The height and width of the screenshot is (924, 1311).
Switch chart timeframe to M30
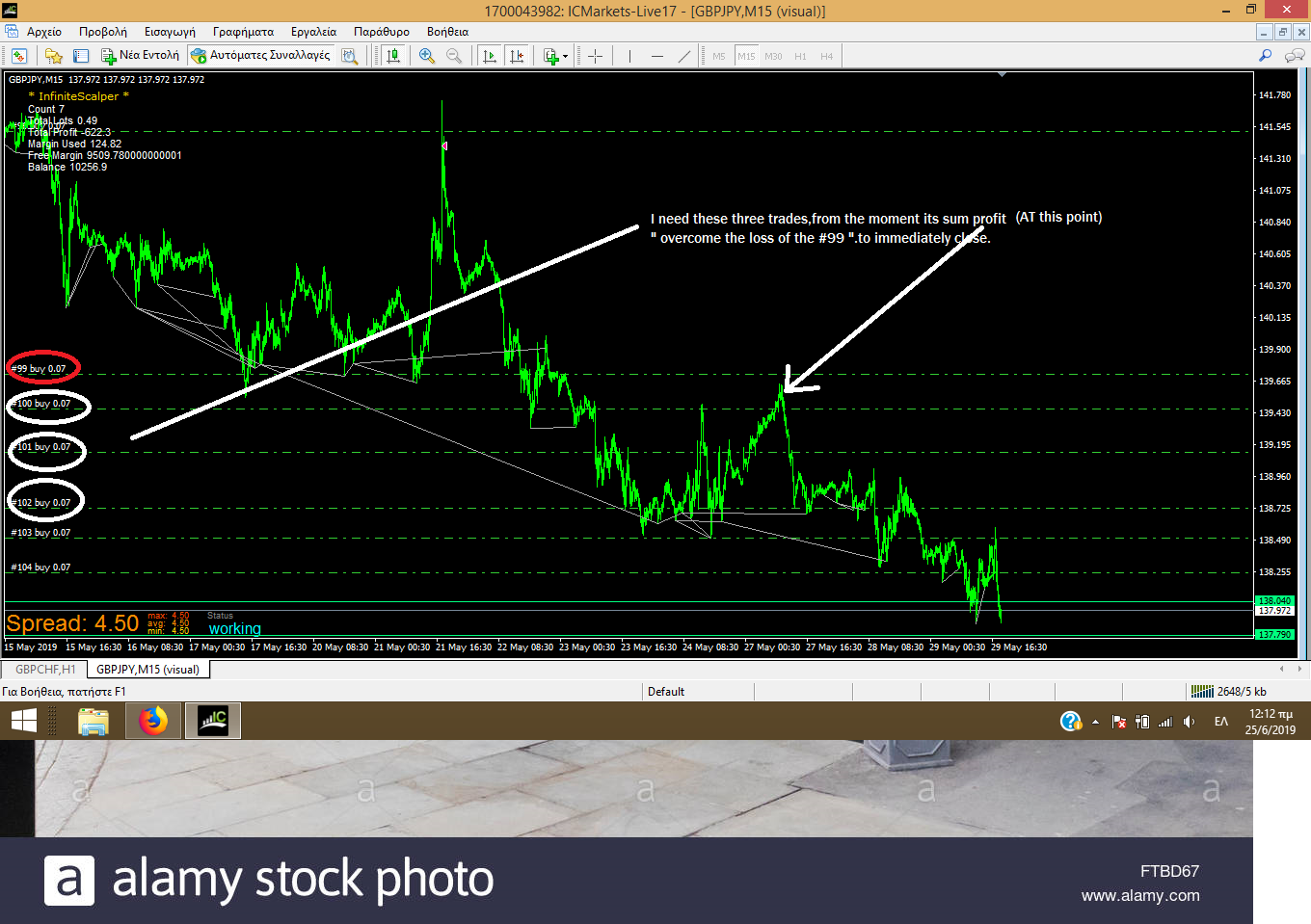(773, 56)
